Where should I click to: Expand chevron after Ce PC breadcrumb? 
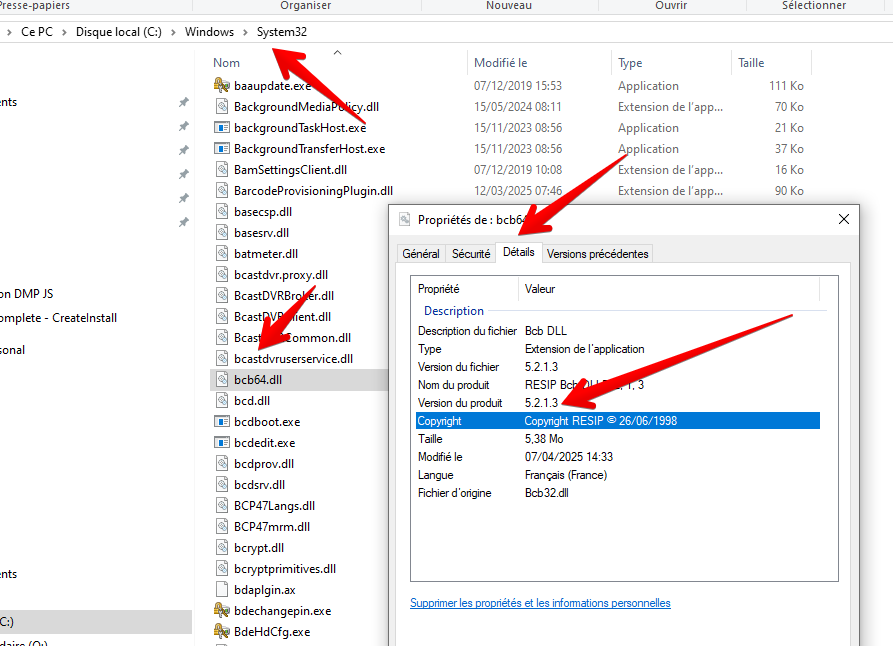(x=64, y=32)
